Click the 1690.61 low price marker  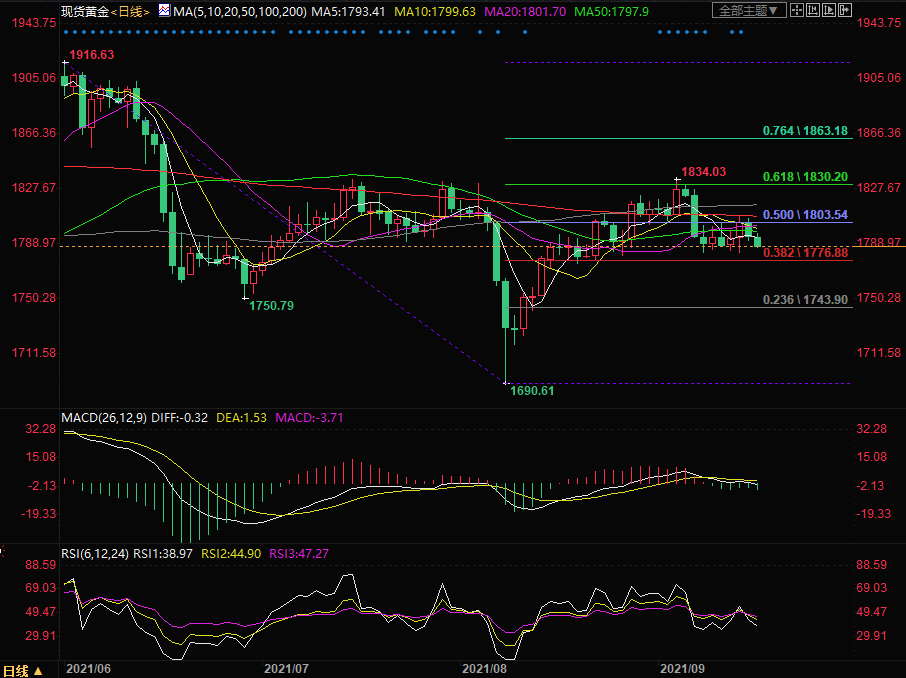coord(532,391)
